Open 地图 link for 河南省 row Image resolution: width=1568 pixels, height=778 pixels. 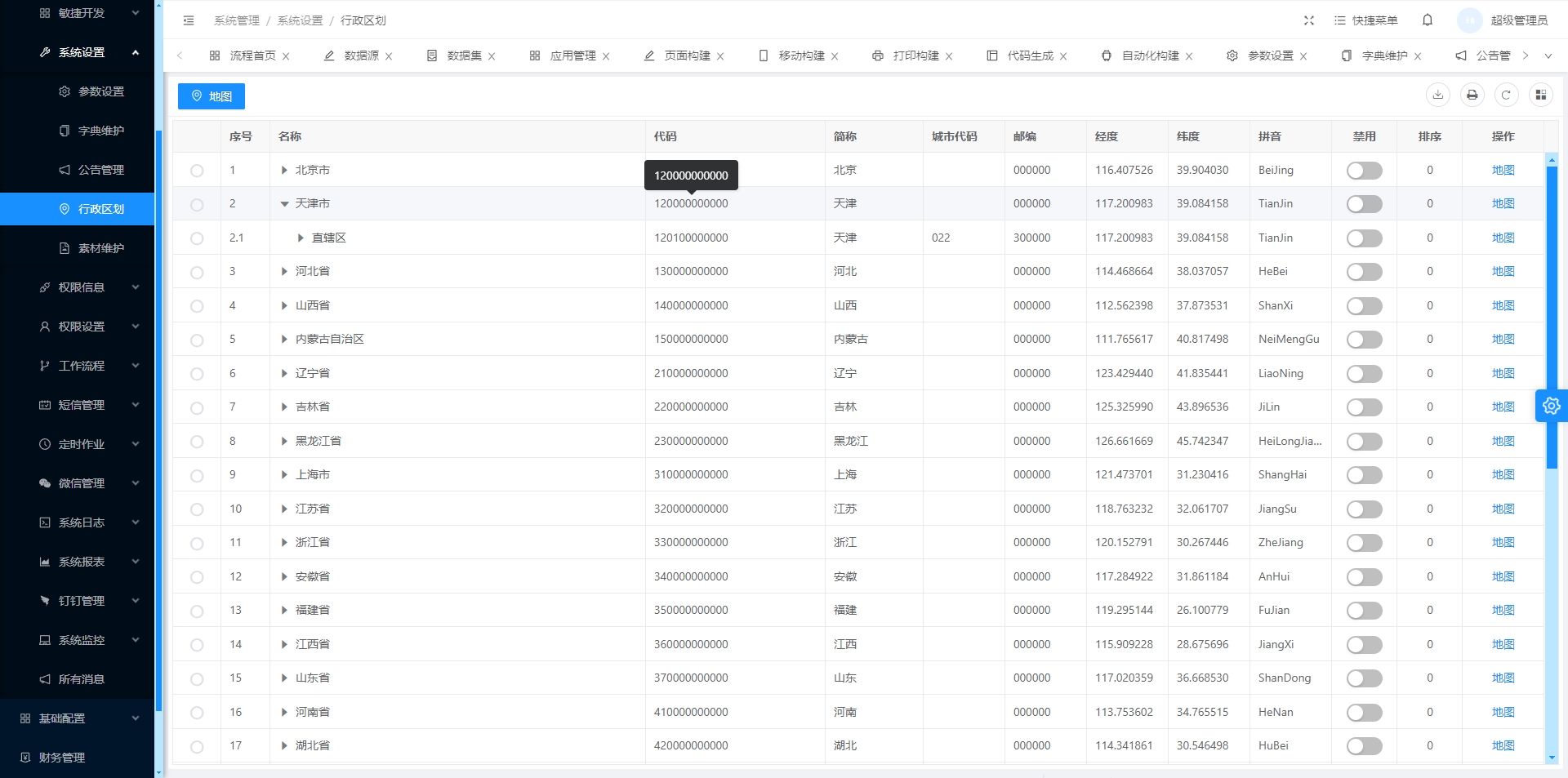pos(1503,712)
